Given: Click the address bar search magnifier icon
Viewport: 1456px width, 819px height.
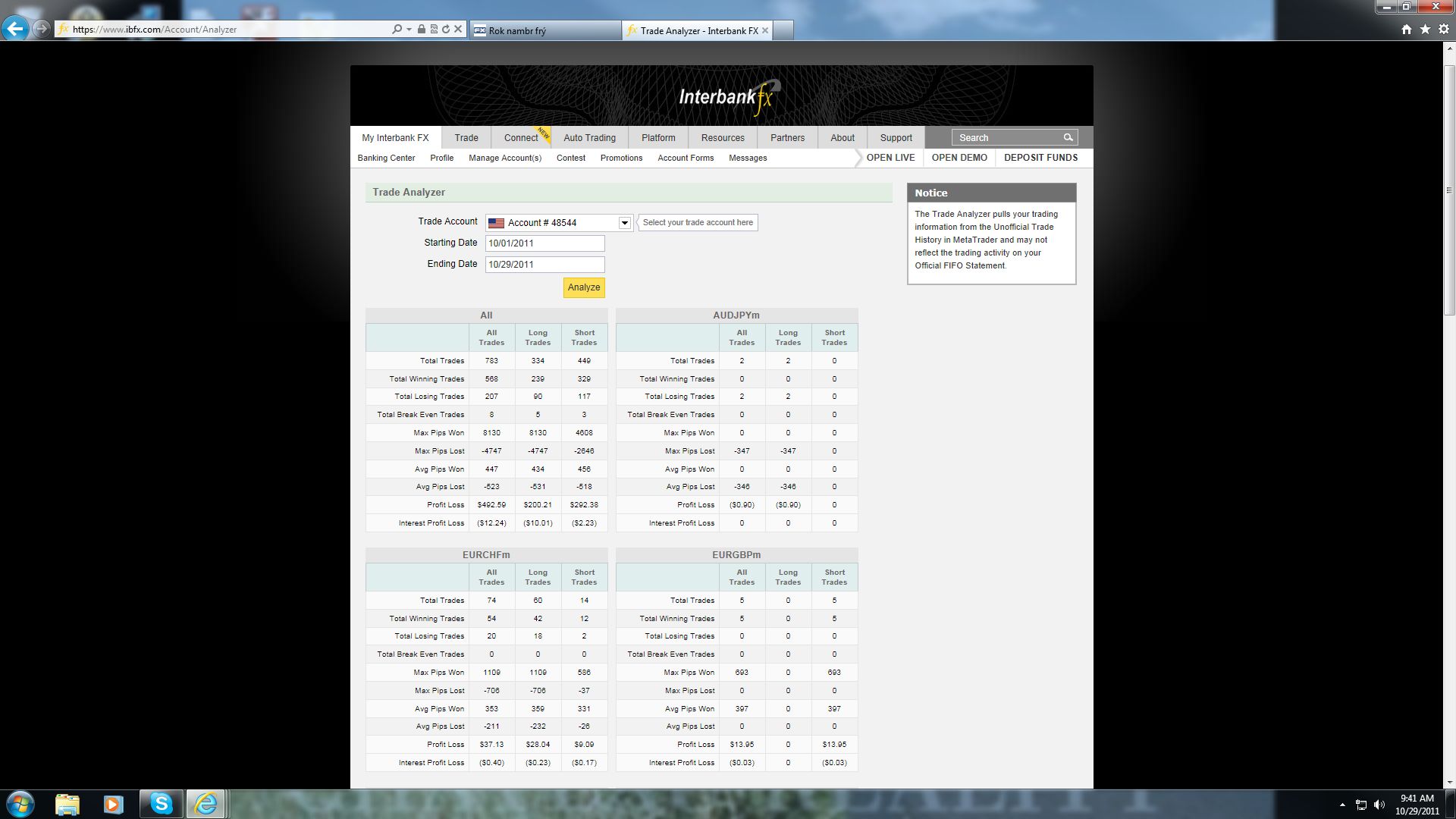Looking at the screenshot, I should pyautogui.click(x=397, y=29).
